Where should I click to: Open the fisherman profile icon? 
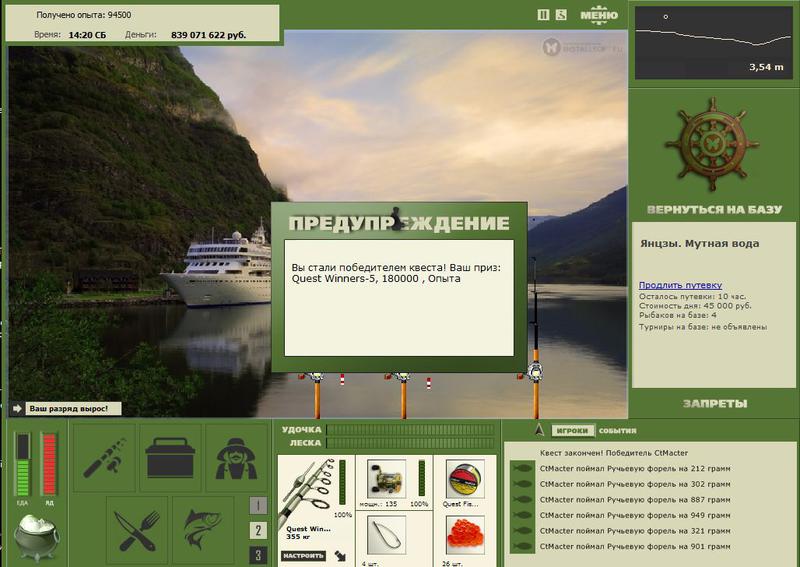tap(236, 457)
